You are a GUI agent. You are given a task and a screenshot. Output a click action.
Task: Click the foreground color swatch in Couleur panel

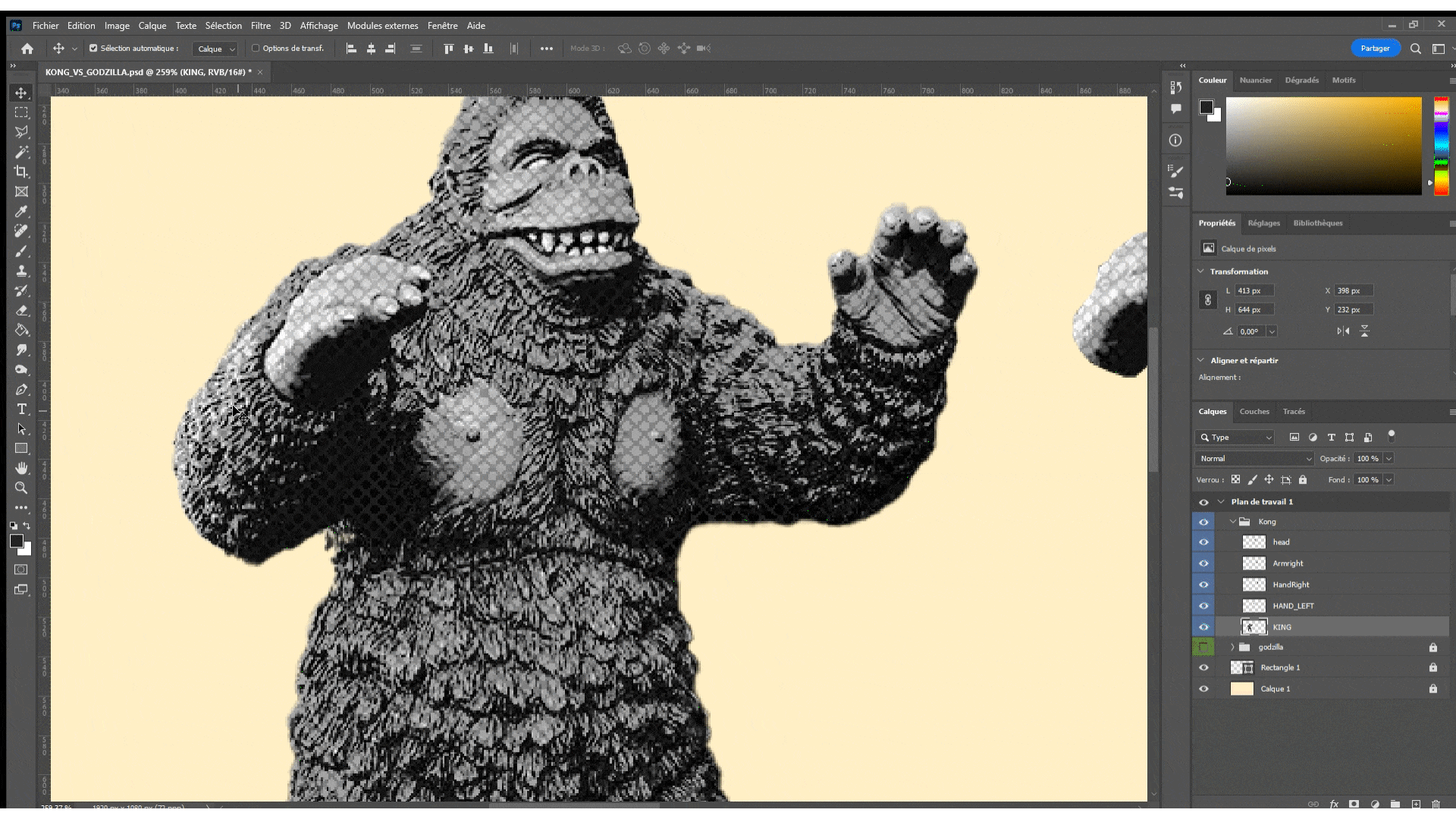tap(1206, 107)
